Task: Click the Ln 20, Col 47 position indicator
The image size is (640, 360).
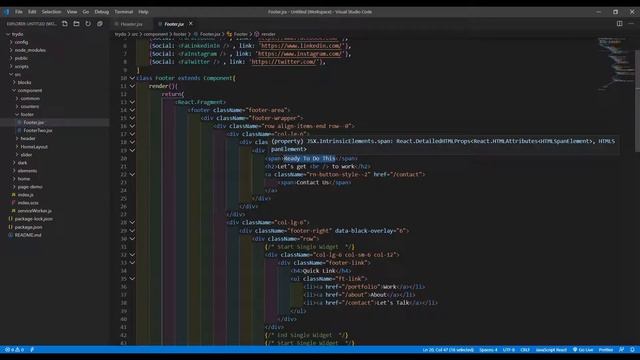Action: (448, 350)
